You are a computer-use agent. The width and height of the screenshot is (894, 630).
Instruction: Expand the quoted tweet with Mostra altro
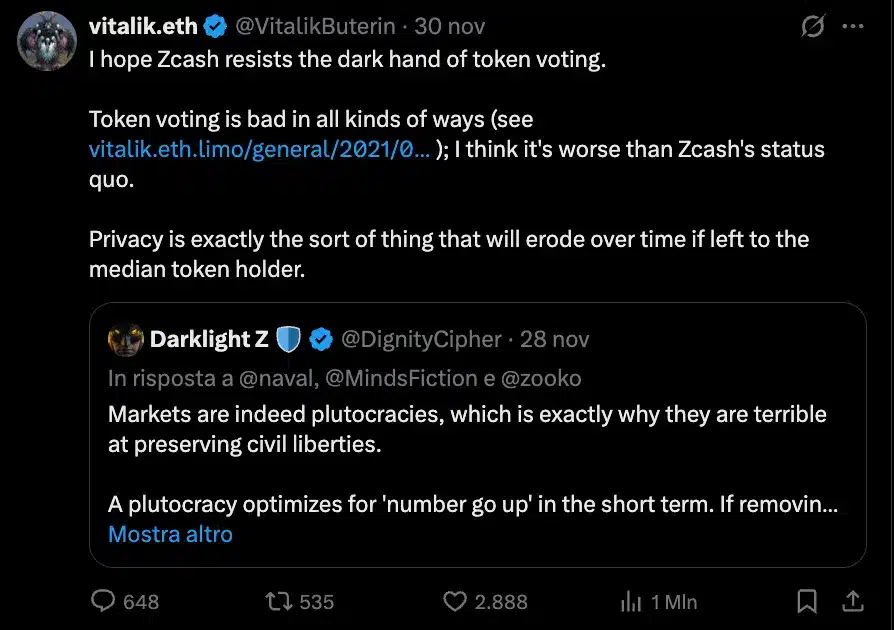tap(170, 534)
